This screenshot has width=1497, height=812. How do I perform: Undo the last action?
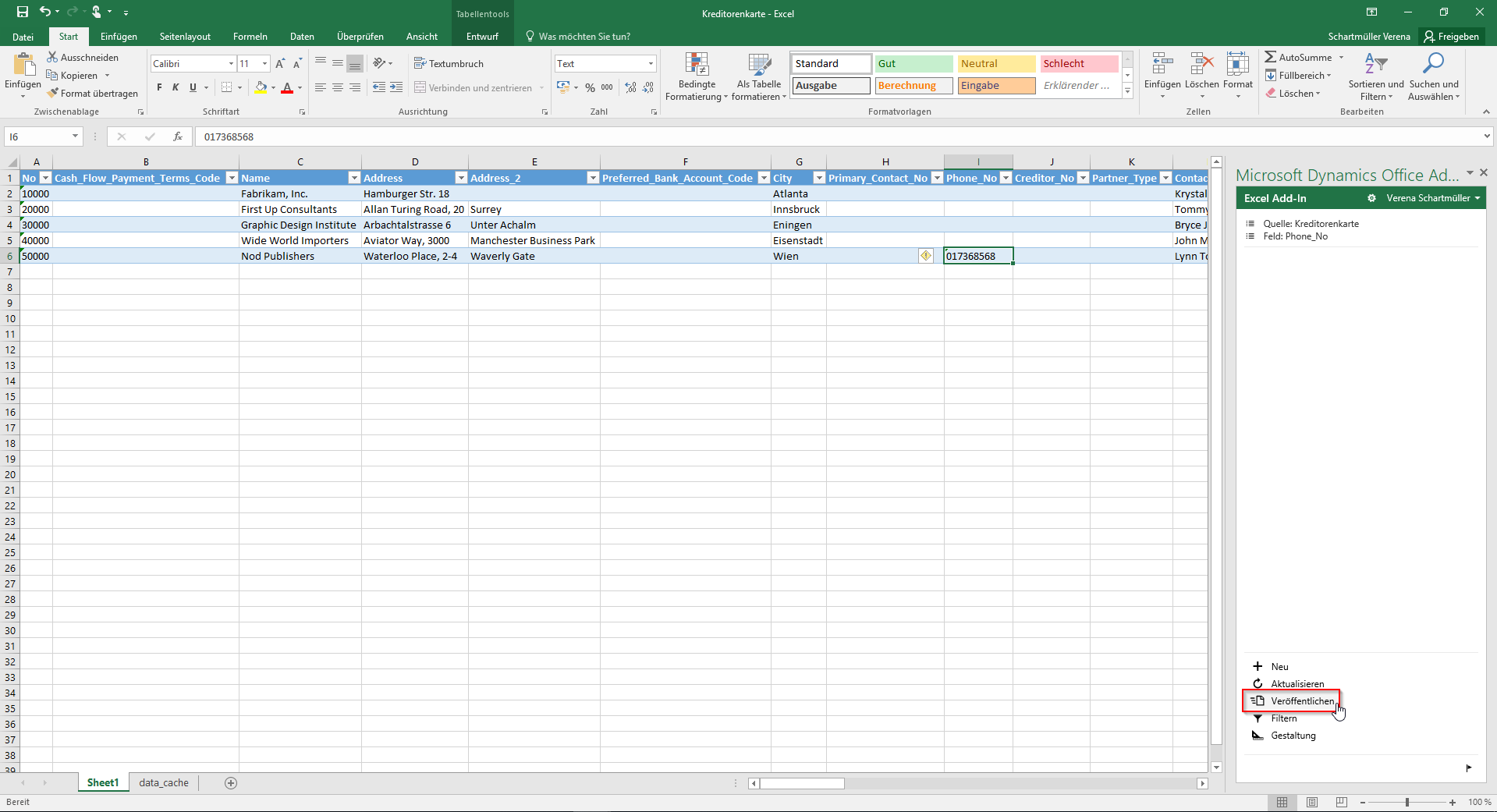45,12
